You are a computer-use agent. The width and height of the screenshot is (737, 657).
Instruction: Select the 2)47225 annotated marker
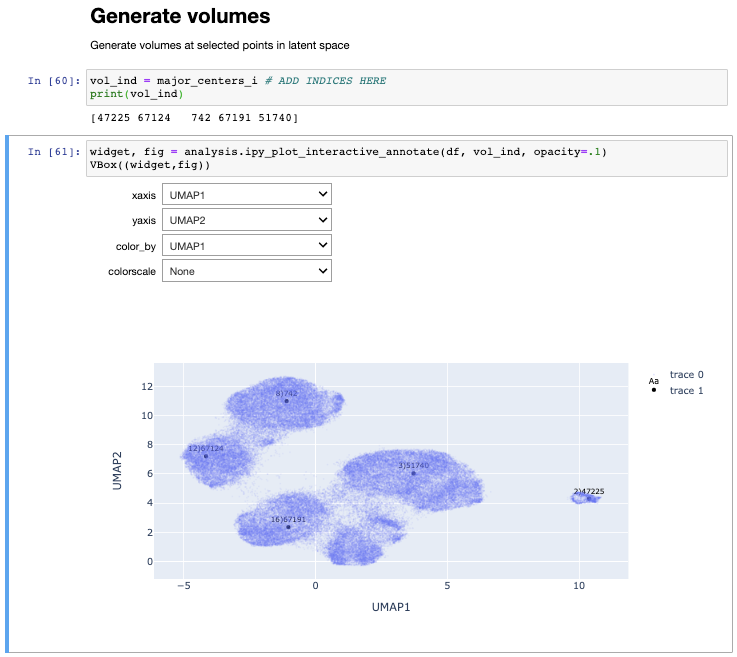pos(588,498)
